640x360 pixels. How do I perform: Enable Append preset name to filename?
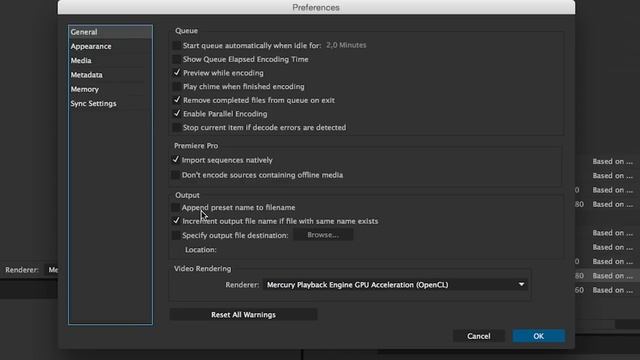coord(176,207)
